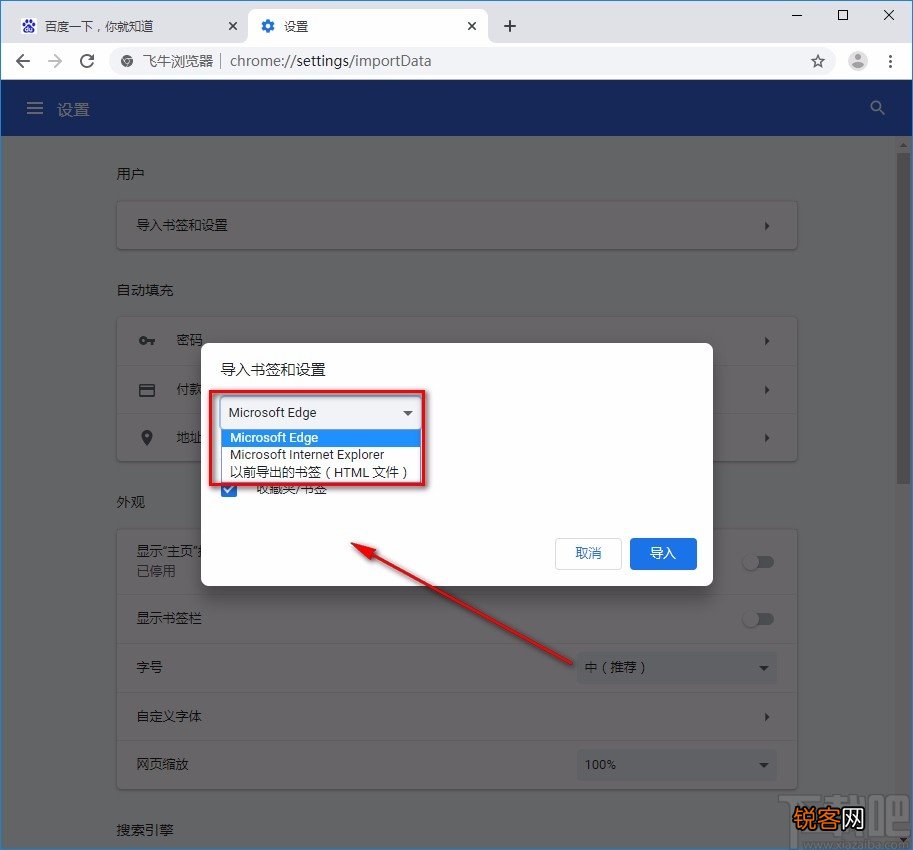Click the settings search magnifier icon

(x=877, y=108)
